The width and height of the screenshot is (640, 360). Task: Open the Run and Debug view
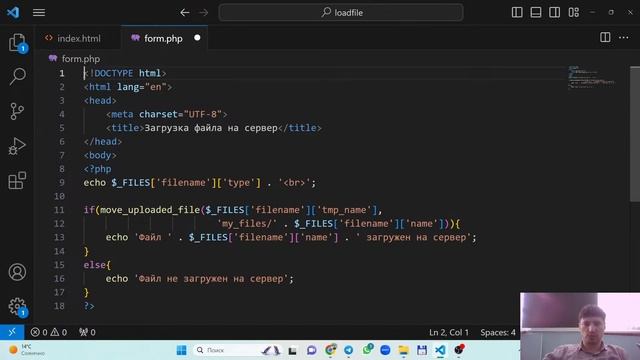coord(17,146)
